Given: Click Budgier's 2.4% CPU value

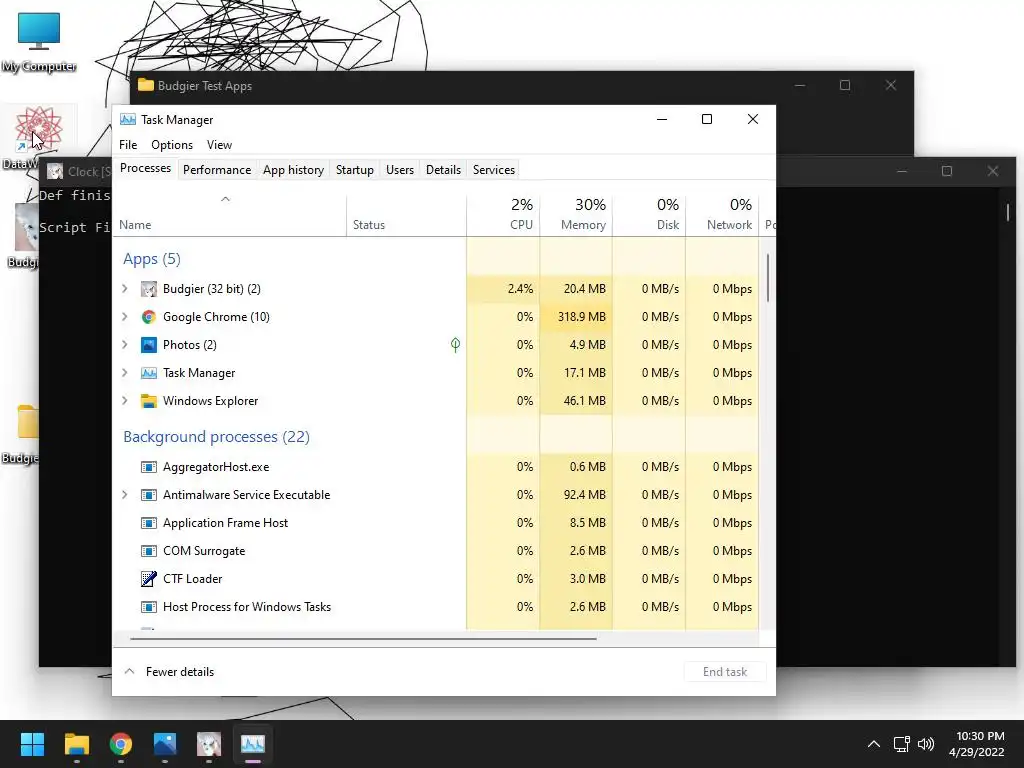Looking at the screenshot, I should tap(504, 289).
